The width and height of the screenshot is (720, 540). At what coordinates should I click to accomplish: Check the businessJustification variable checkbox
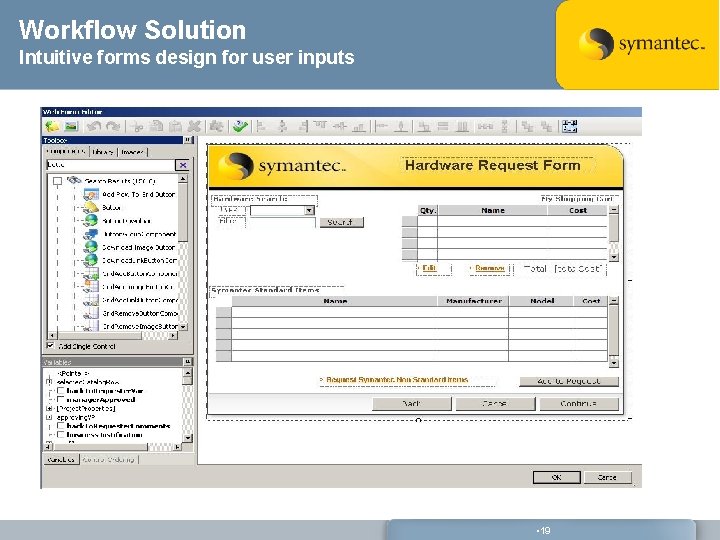pyautogui.click(x=60, y=434)
